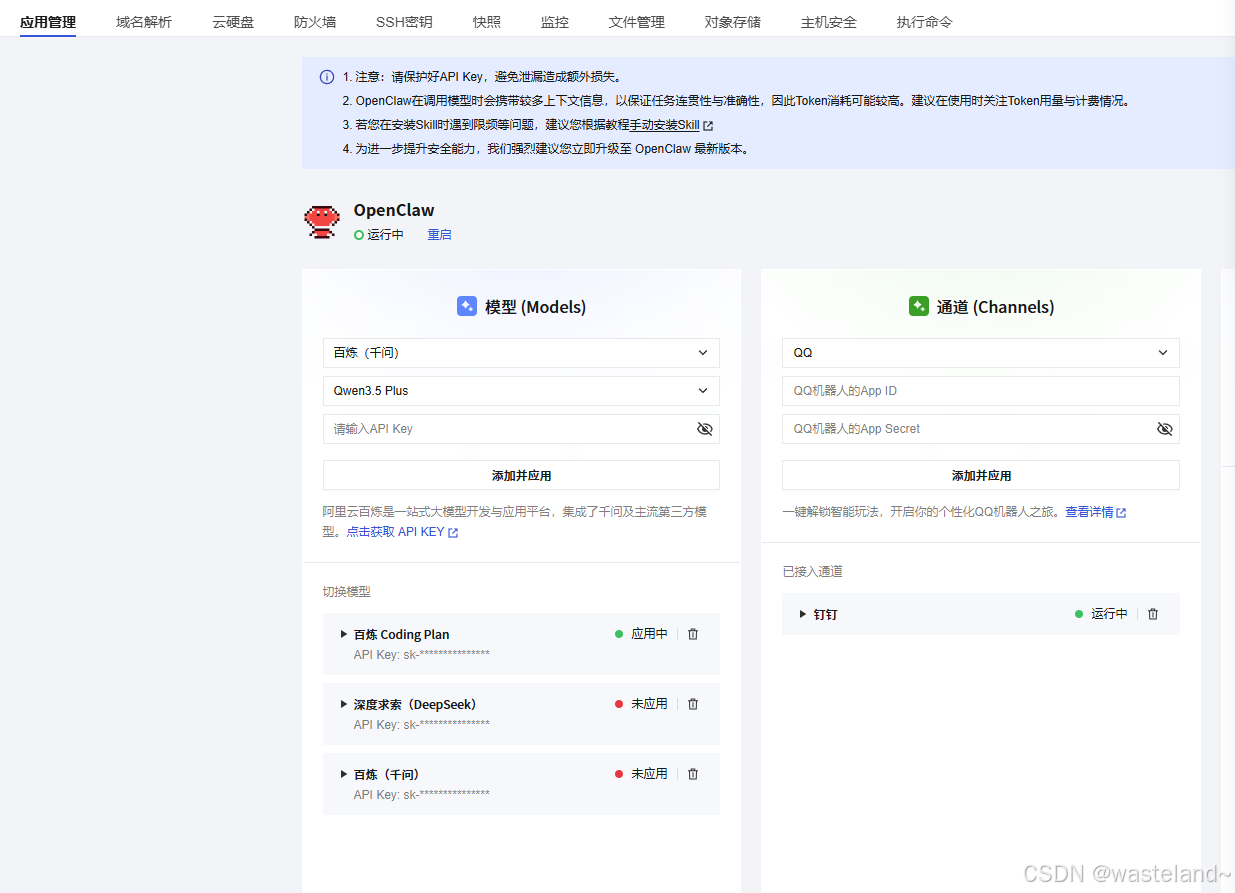Expand the 深度求索 (DeepSeek) entry triangle
1235x893 pixels.
pos(344,704)
